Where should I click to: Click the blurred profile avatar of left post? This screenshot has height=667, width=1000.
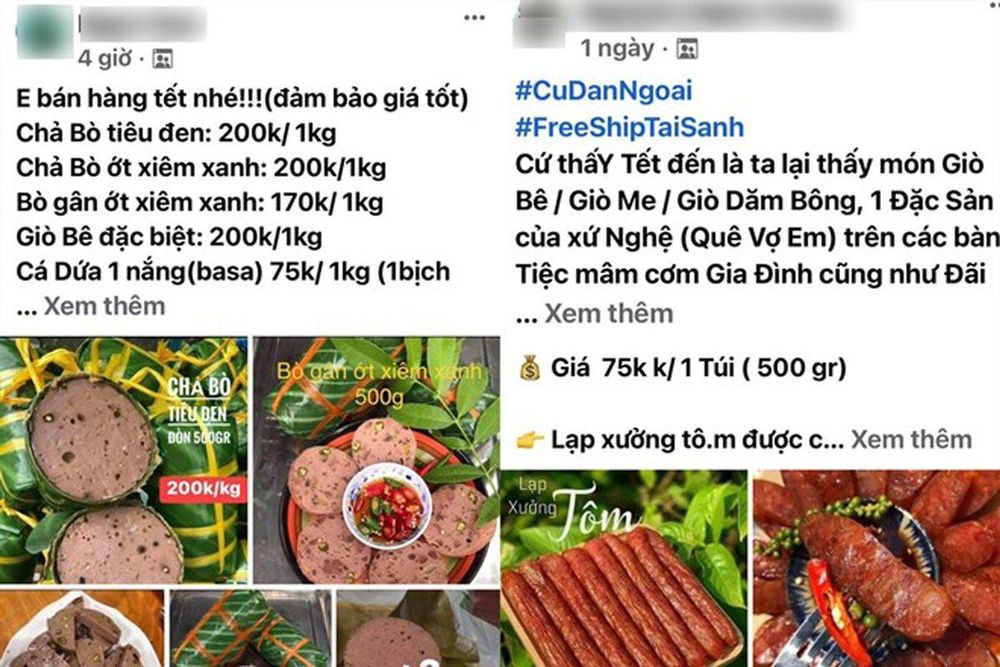[x=43, y=32]
